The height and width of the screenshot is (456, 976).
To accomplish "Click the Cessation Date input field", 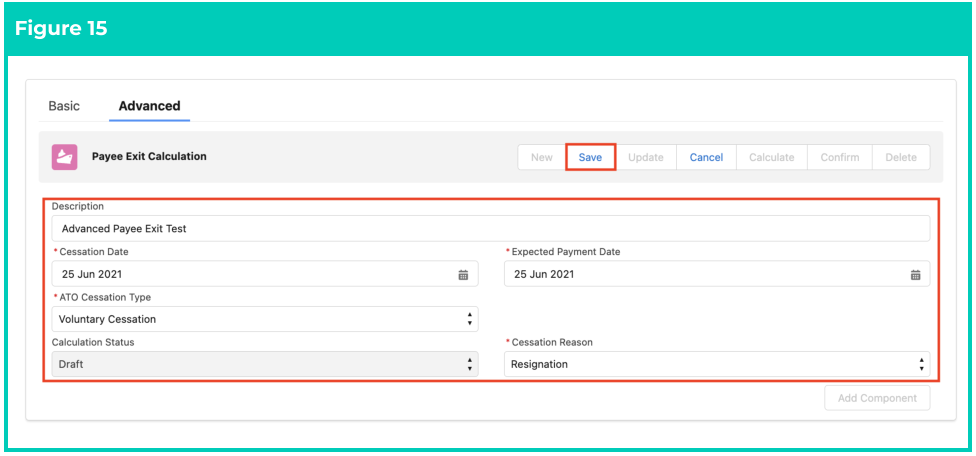I will coord(265,274).
